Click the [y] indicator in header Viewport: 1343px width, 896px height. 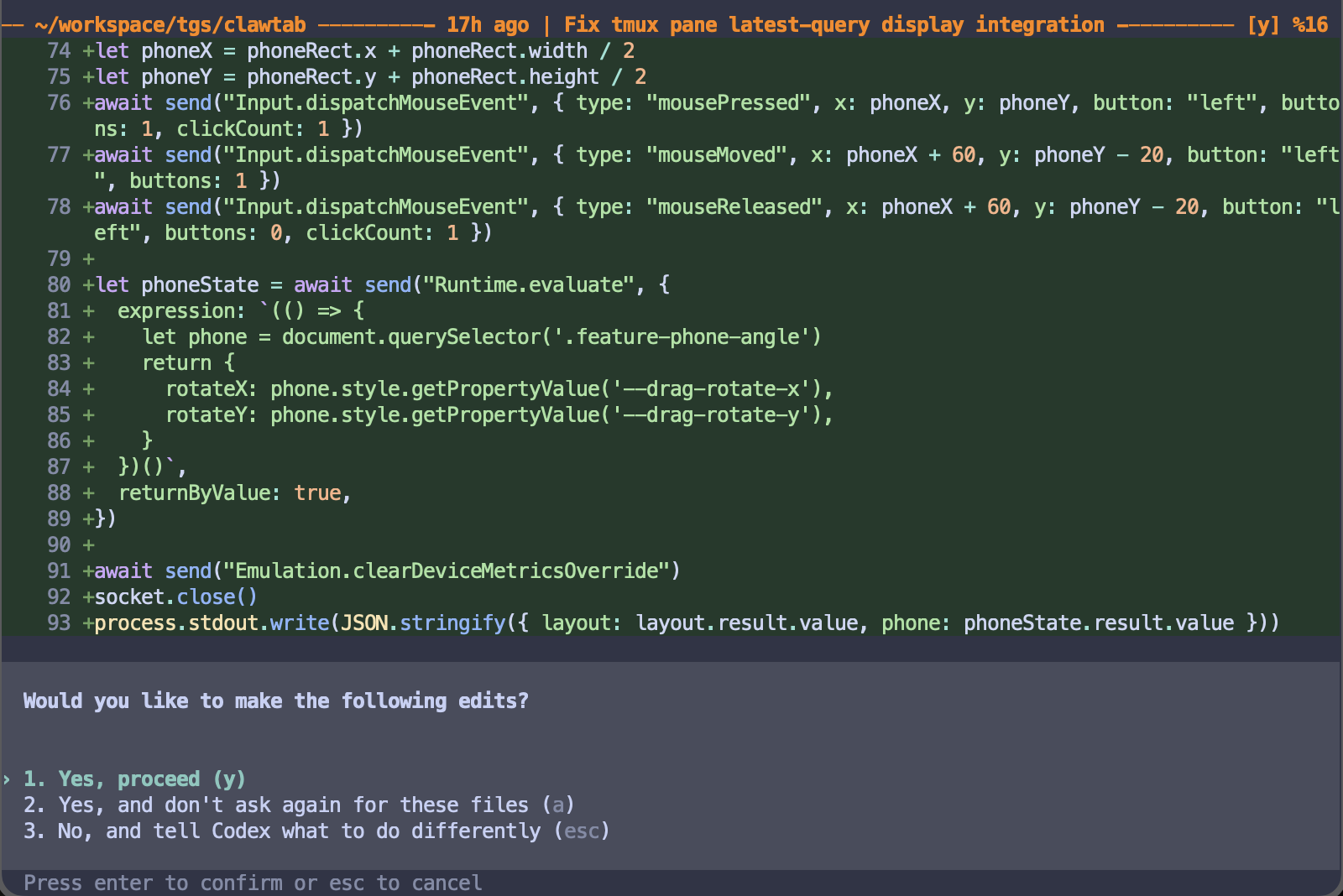tap(1263, 25)
